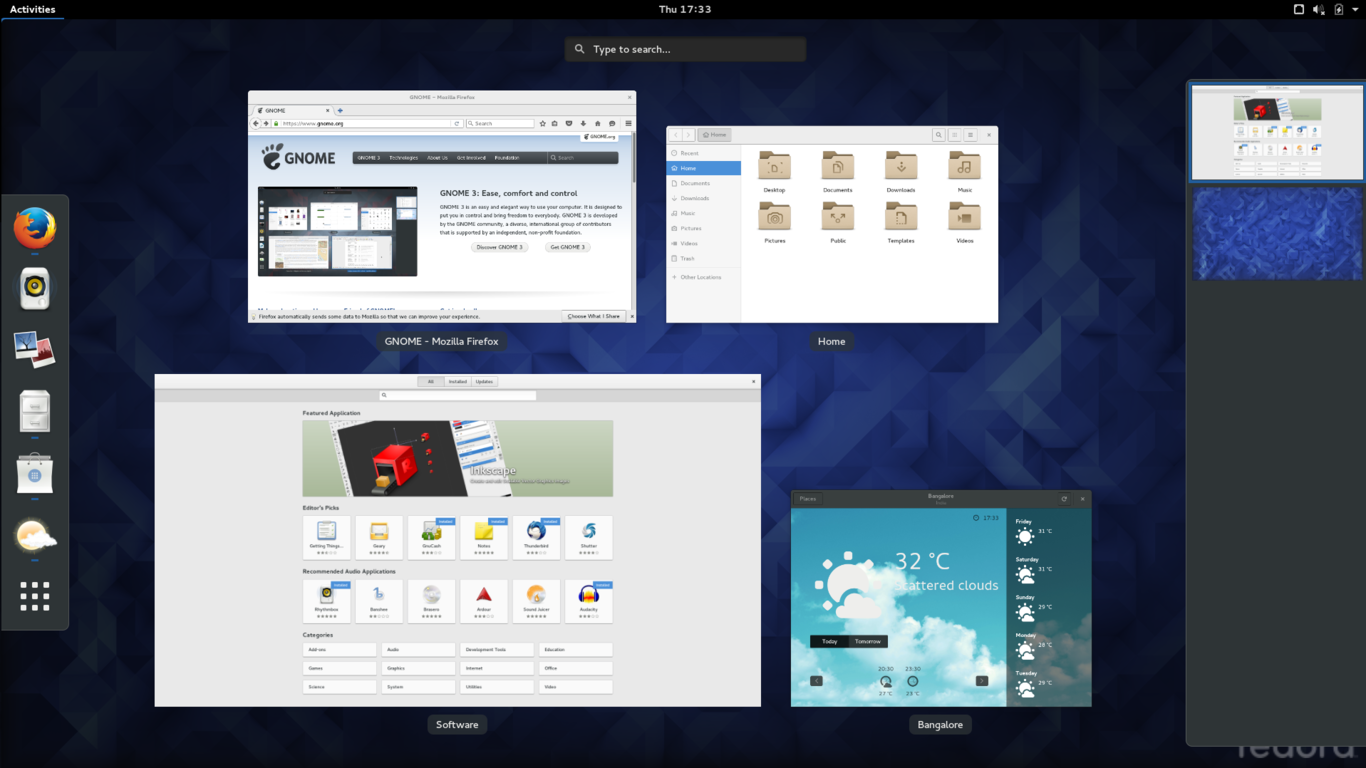The image size is (1366, 768).
Task: Show all applications grid
Action: click(35, 596)
